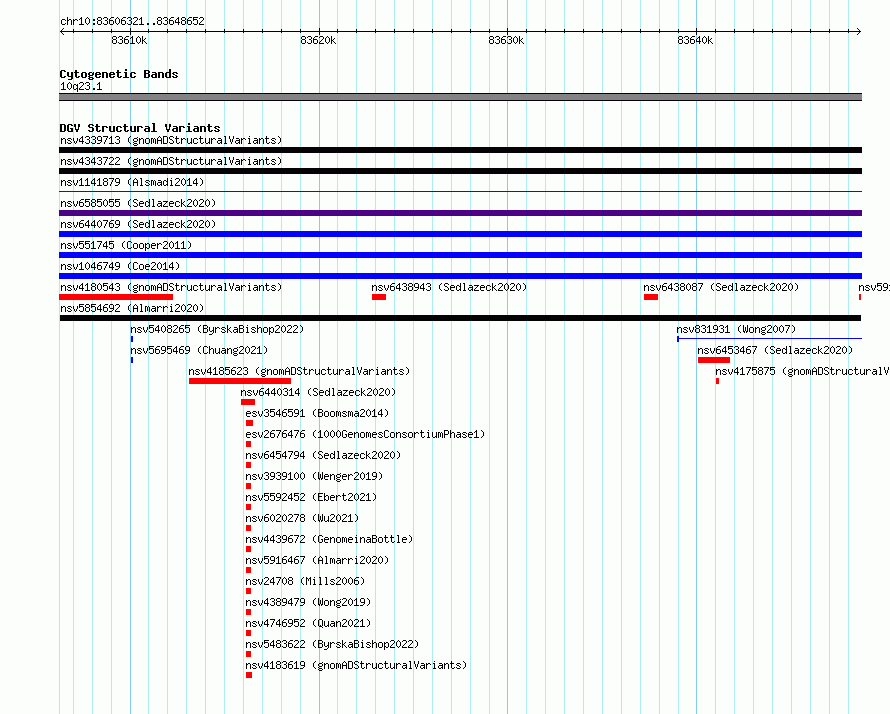
Task: Select the purple bar under nsv6585055
Action: coord(460,213)
